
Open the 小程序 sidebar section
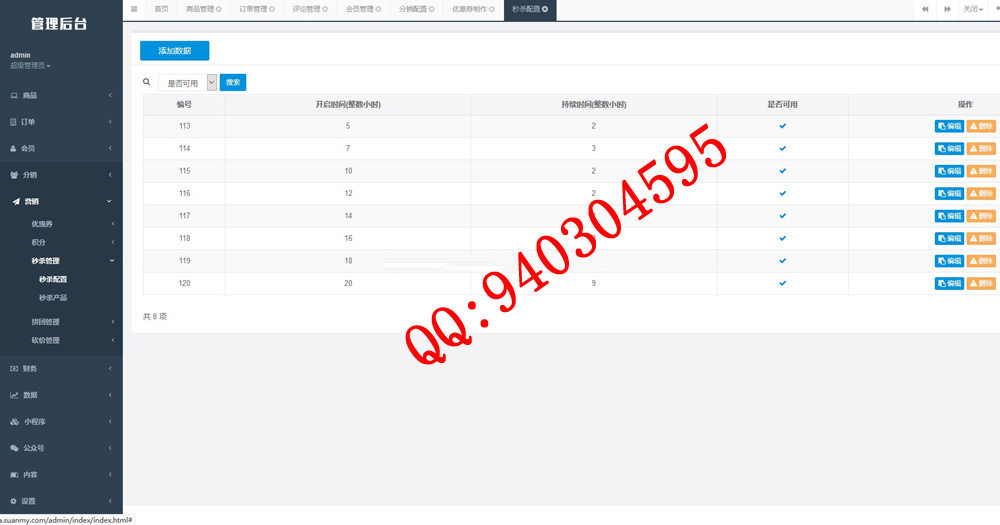click(x=60, y=422)
